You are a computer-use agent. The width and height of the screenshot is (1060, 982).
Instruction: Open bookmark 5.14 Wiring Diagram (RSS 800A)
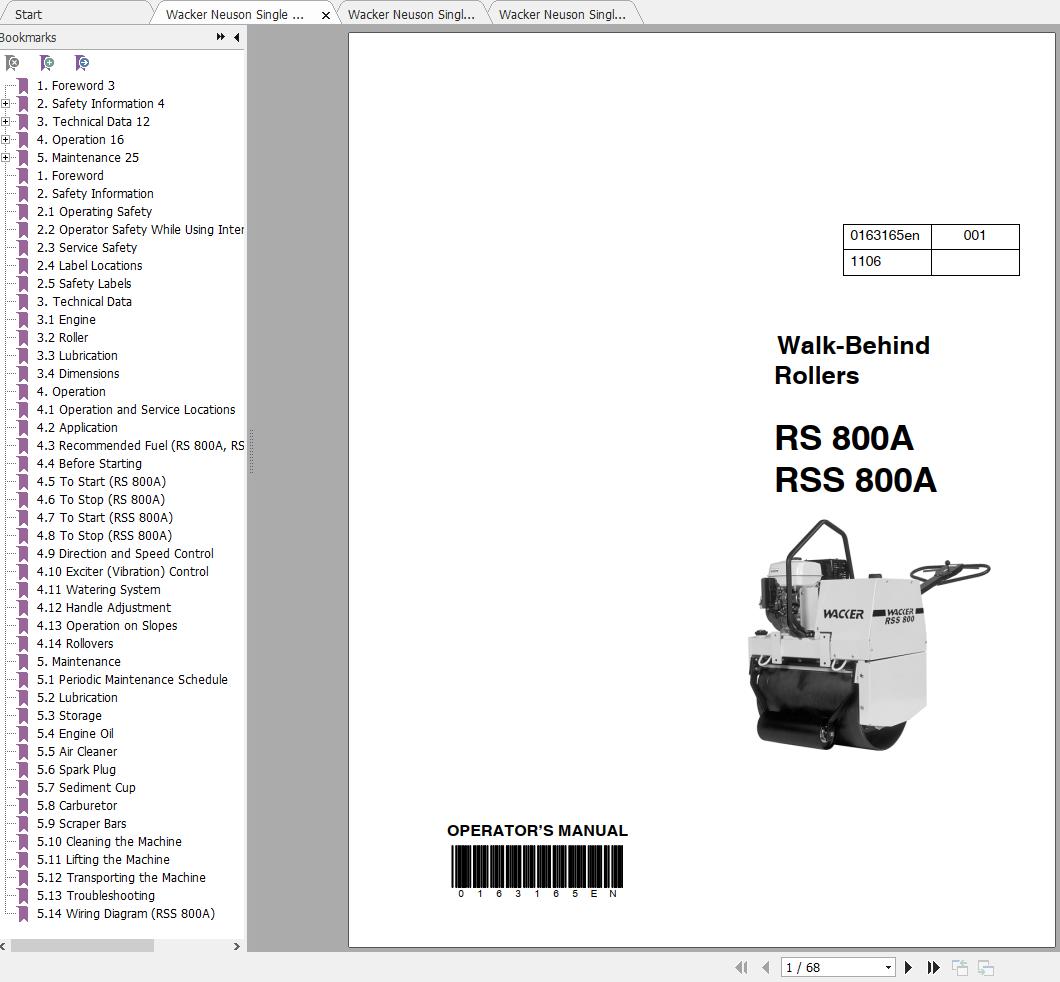(x=126, y=914)
